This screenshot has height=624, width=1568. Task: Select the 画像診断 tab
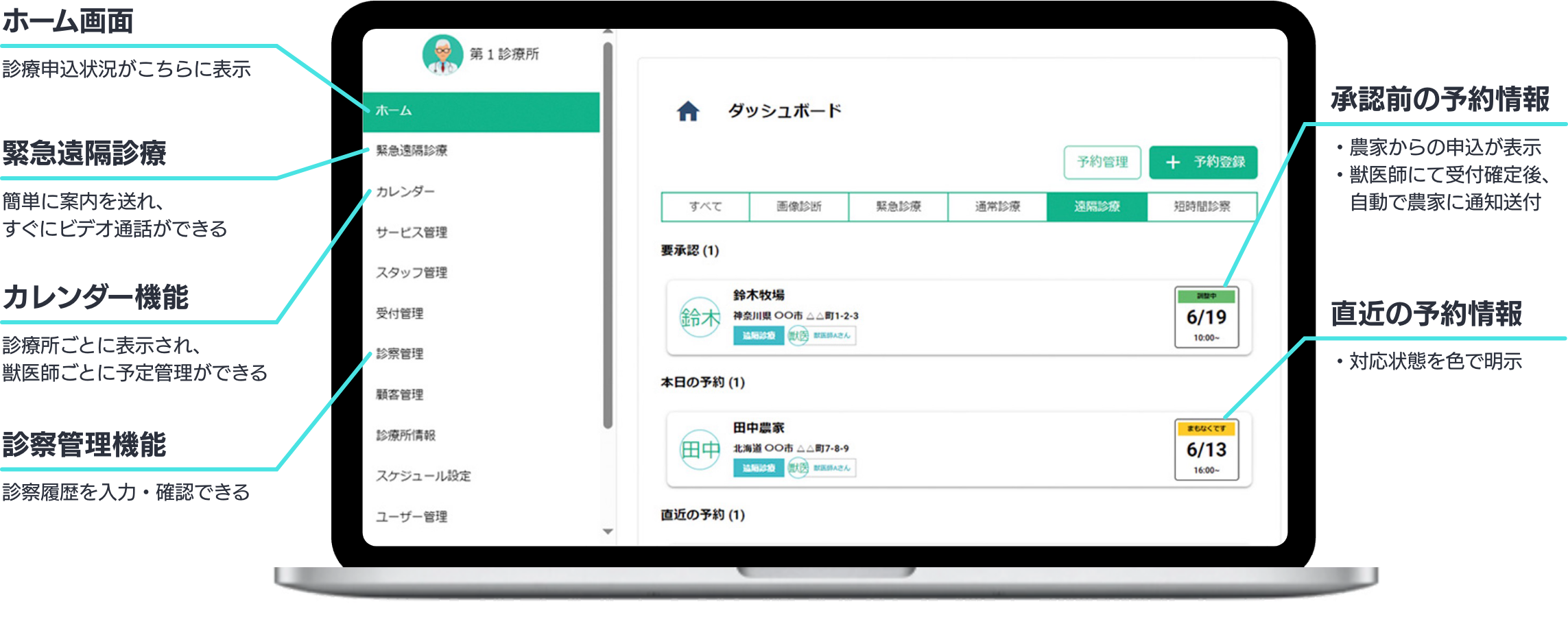pos(798,206)
